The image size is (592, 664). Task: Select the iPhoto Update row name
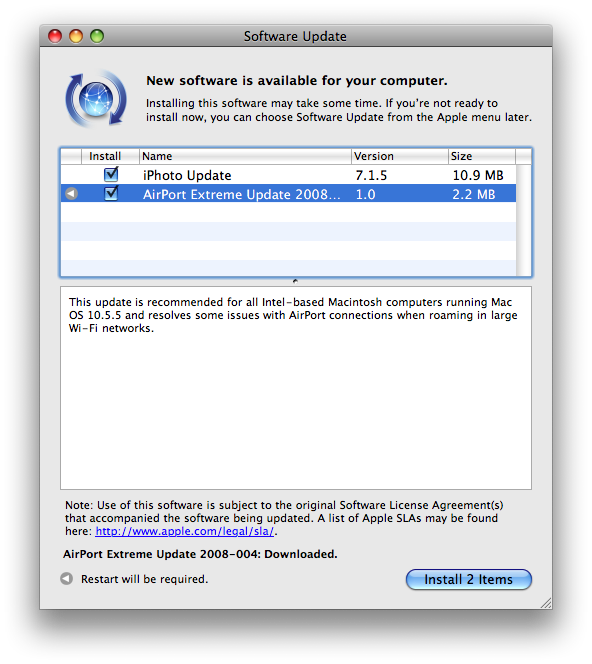point(187,175)
